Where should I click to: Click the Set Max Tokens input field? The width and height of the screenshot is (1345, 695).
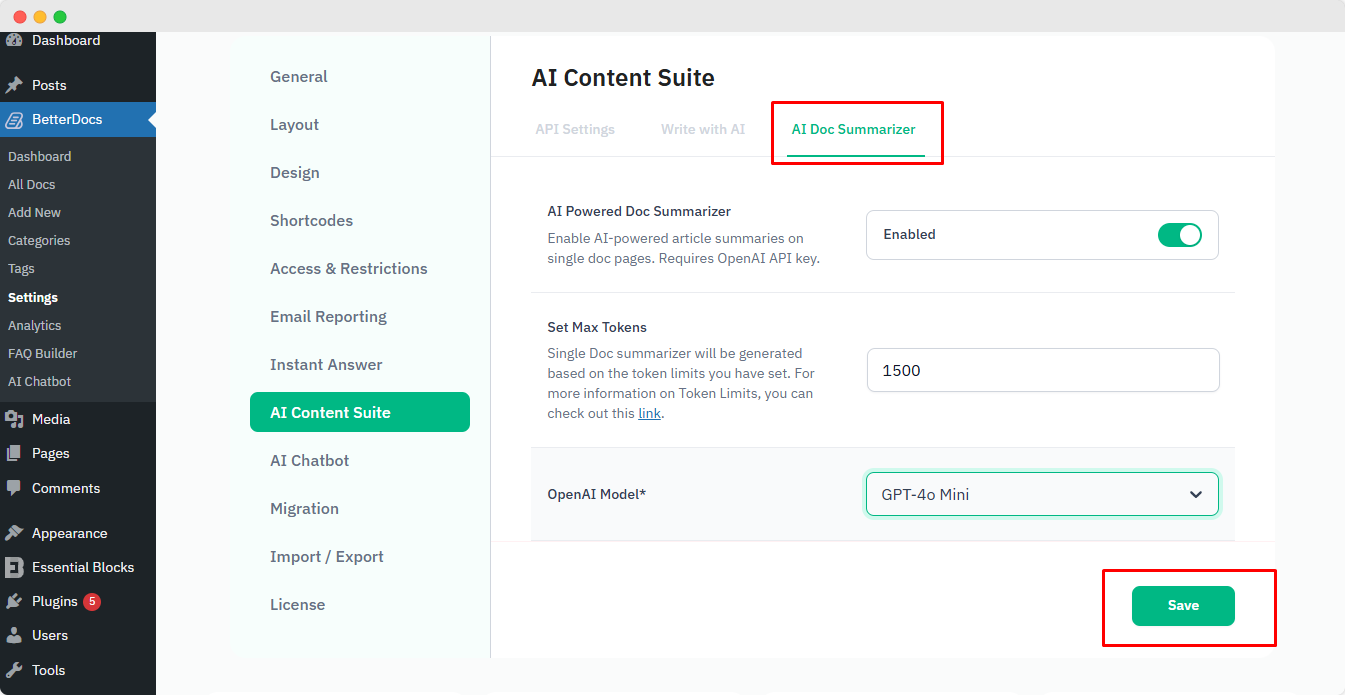[1041, 370]
